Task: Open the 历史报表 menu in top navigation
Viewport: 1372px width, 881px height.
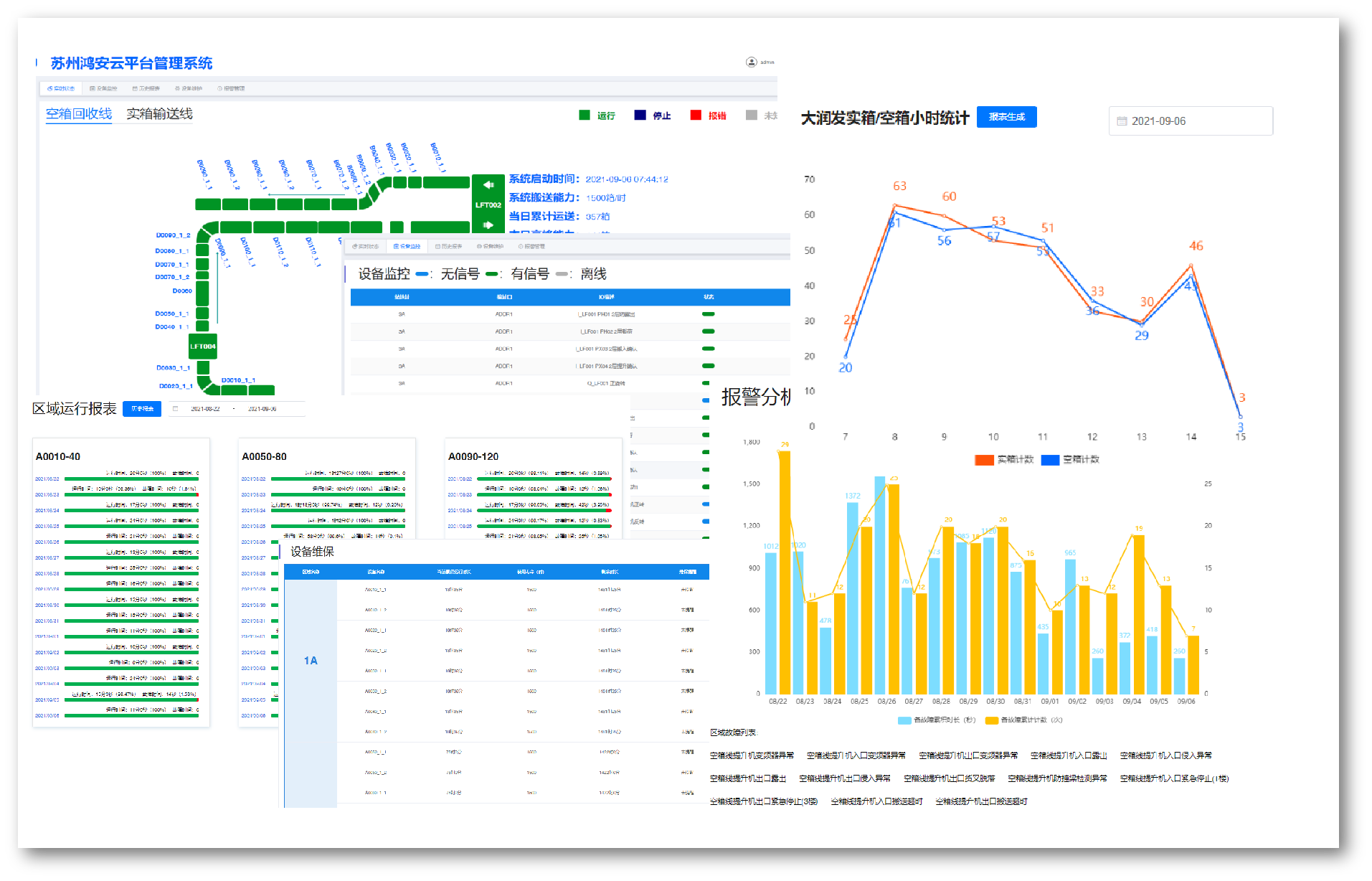Action: pos(146,88)
